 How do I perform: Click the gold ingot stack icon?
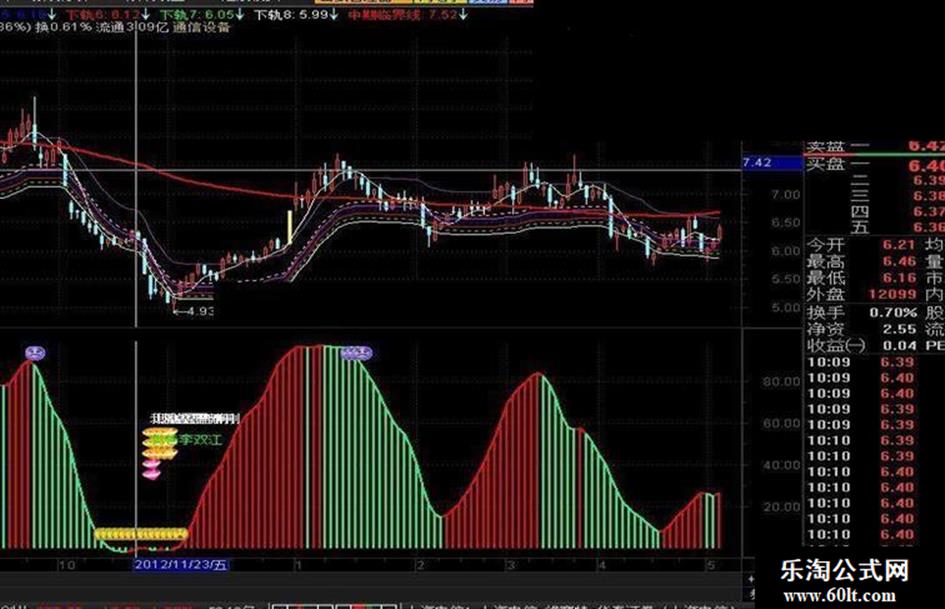pos(160,444)
